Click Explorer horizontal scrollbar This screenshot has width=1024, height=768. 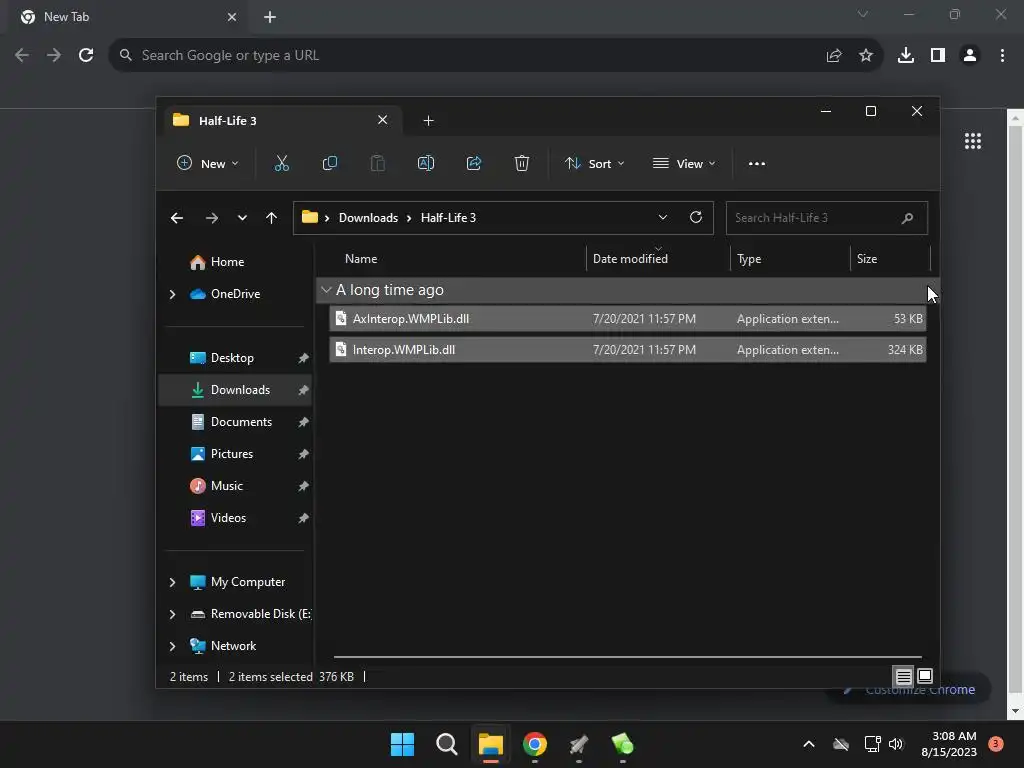tap(628, 657)
